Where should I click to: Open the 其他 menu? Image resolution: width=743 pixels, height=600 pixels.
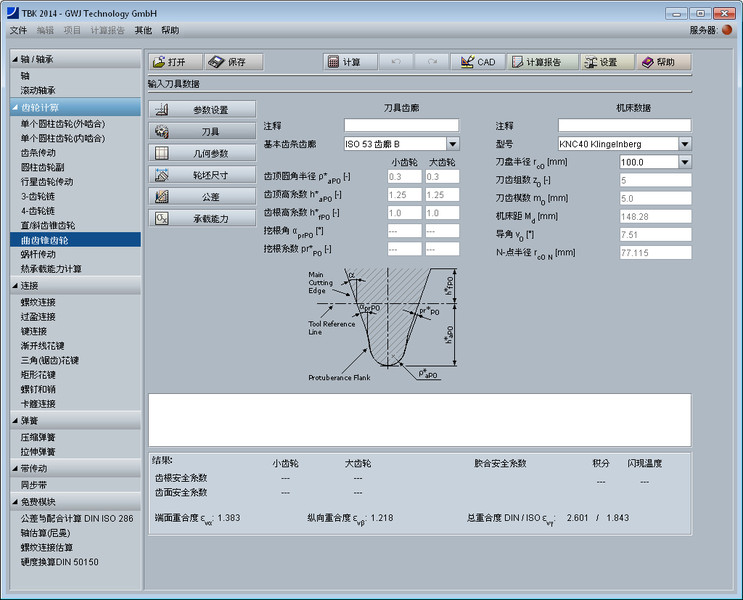pos(143,30)
